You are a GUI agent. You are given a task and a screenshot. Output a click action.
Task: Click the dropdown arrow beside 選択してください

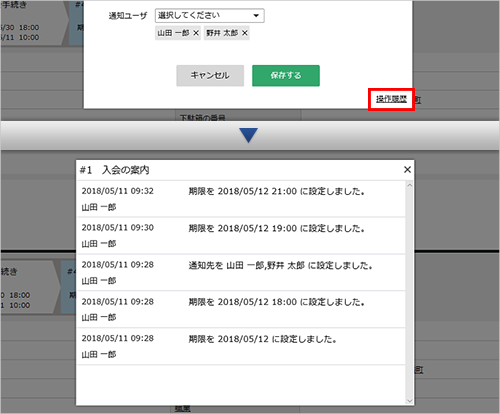click(x=256, y=16)
